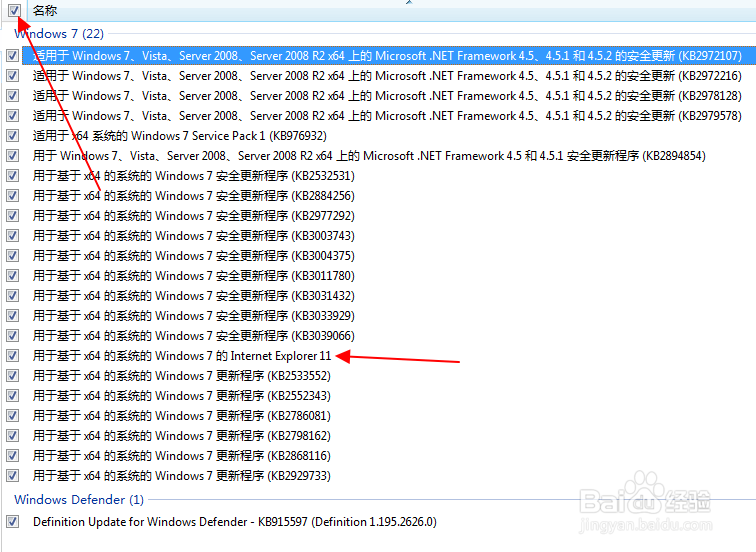Uncheck the KB2786081 update checkbox

tap(13, 416)
